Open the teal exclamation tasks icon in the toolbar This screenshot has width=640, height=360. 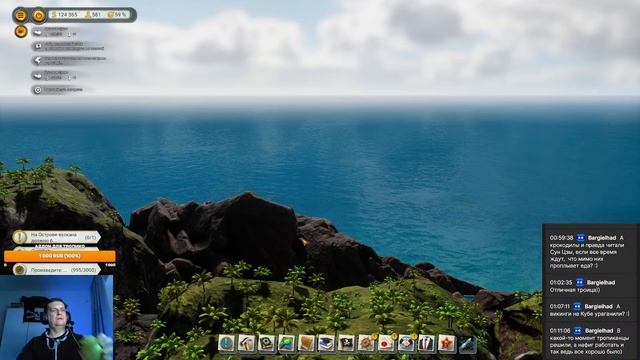tap(227, 343)
